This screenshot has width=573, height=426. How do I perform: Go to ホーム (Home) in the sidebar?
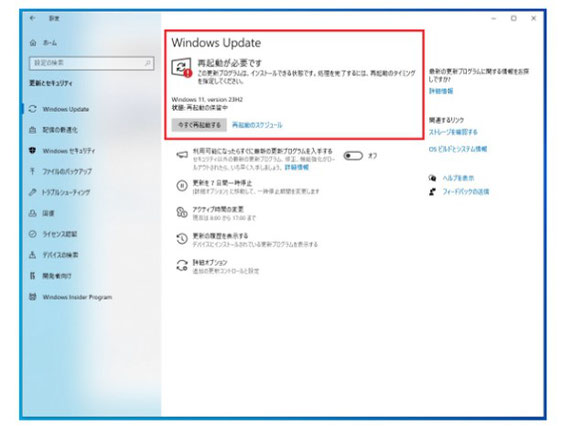50,43
